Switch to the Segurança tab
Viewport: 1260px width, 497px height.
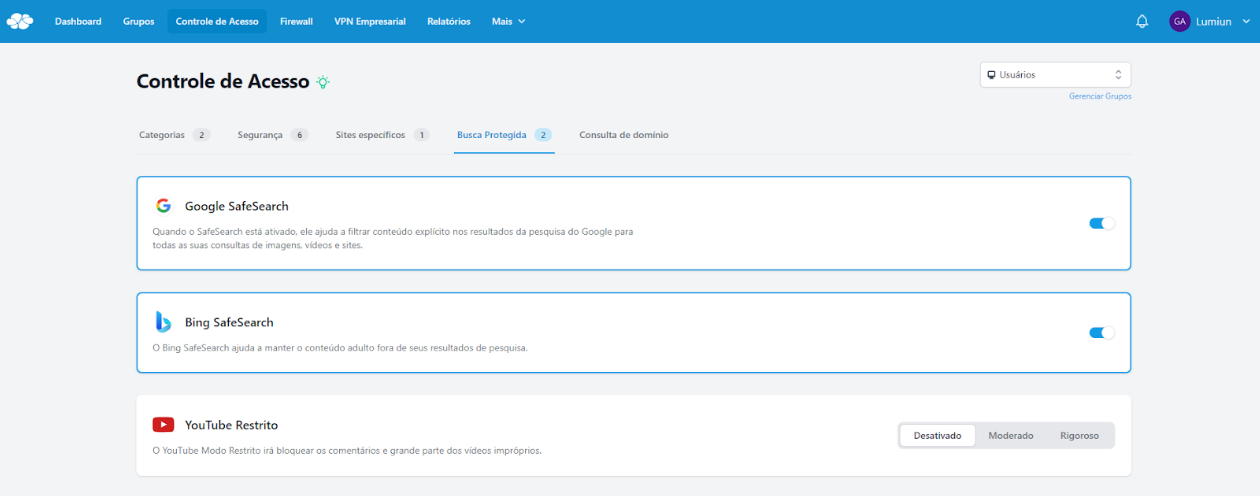click(x=272, y=135)
